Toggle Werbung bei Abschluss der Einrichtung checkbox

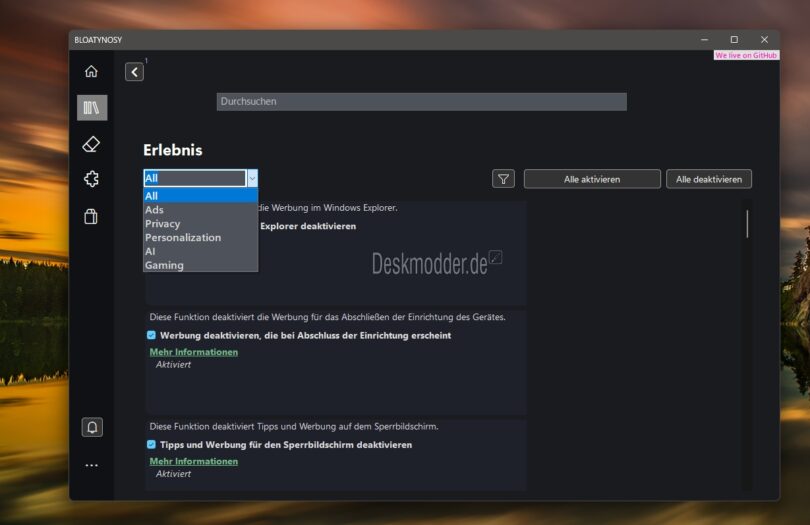pyautogui.click(x=151, y=335)
